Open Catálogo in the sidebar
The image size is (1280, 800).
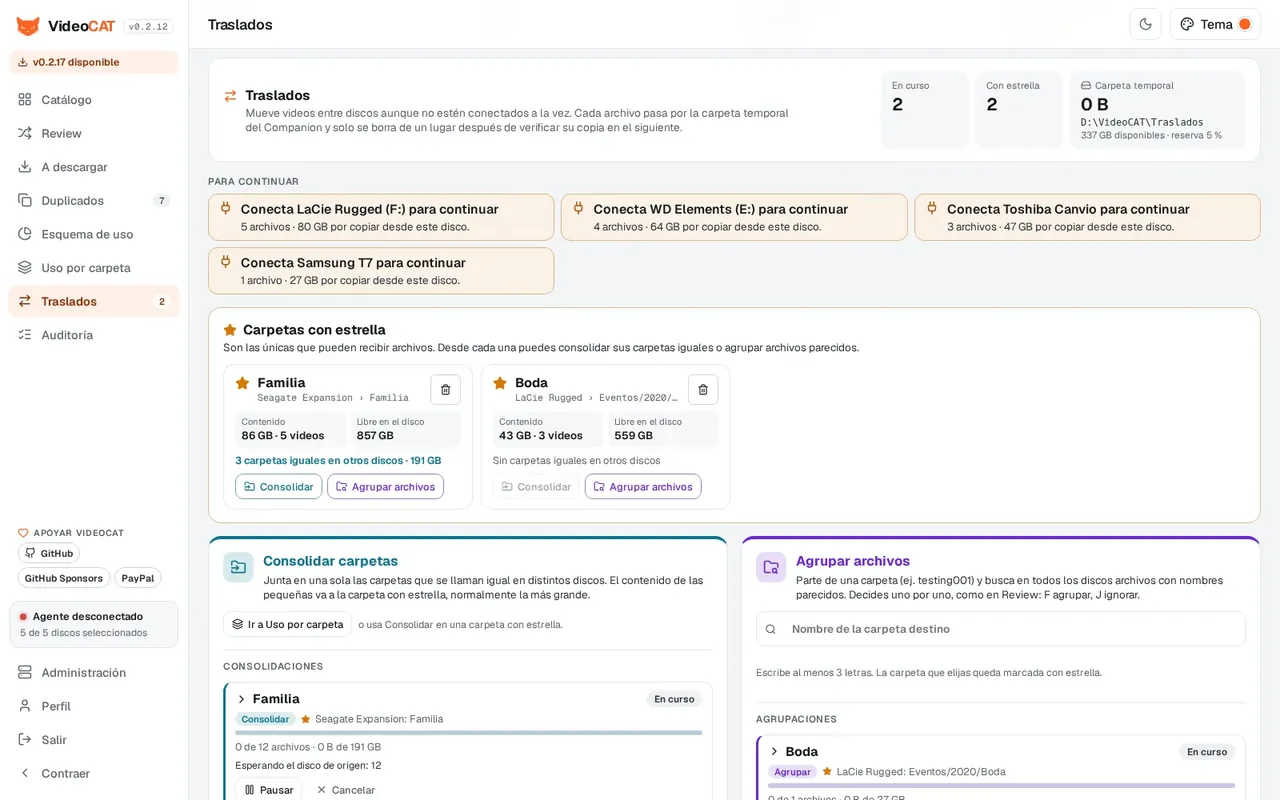coord(94,100)
